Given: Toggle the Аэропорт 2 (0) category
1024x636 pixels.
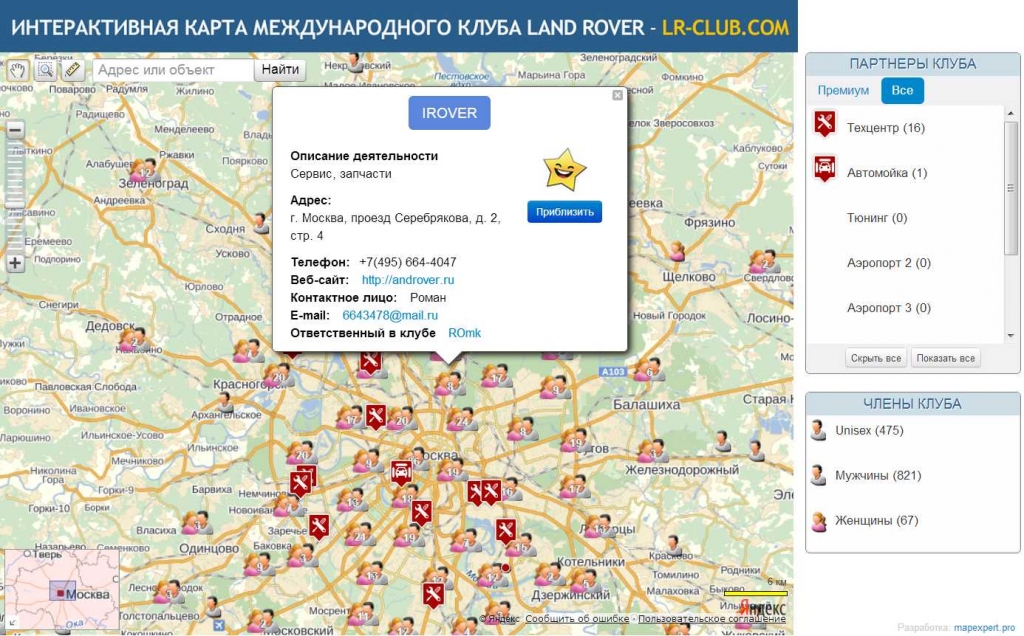Looking at the screenshot, I should click(888, 263).
